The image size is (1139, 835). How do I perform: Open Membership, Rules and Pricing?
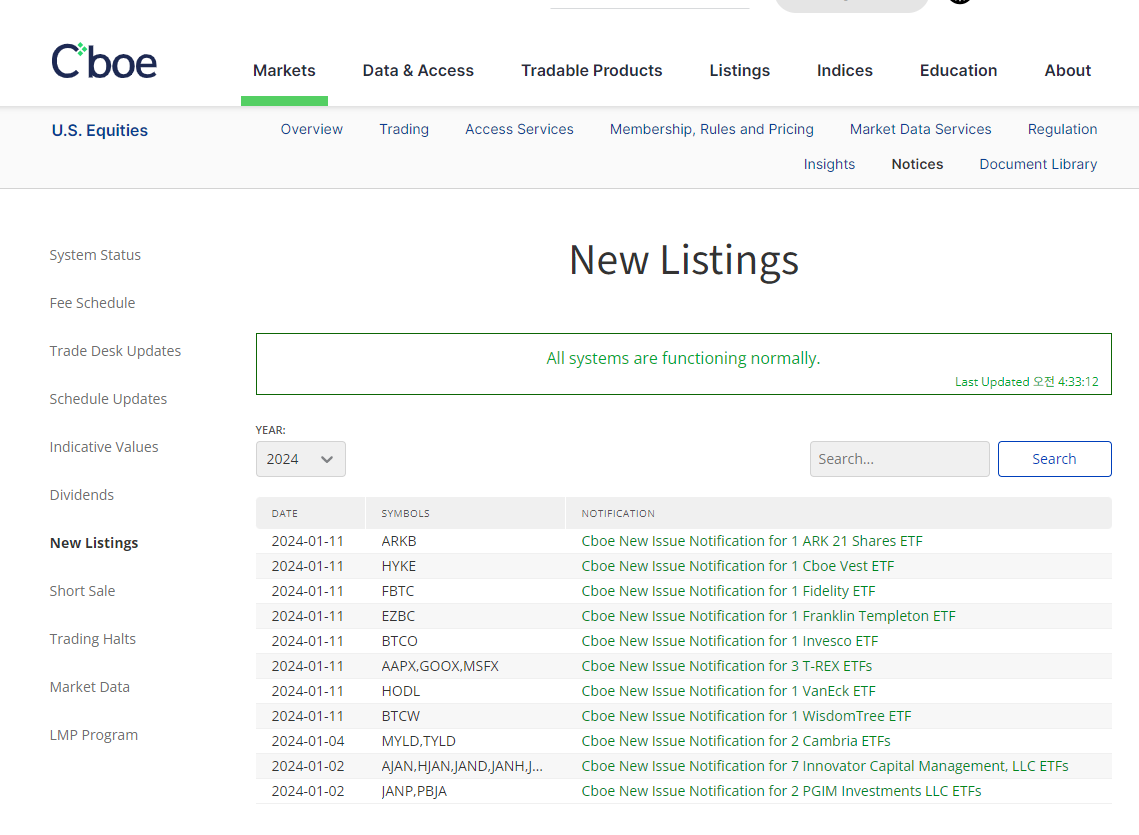(x=711, y=129)
